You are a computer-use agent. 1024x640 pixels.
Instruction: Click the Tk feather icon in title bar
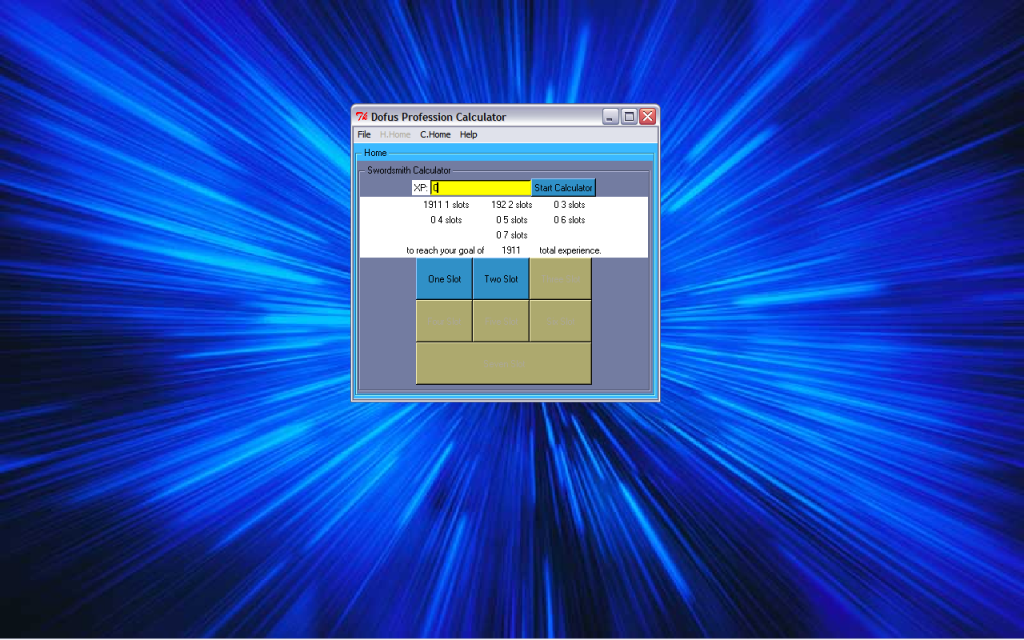coord(362,117)
